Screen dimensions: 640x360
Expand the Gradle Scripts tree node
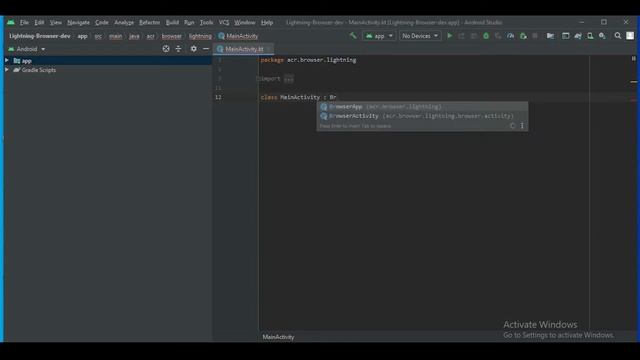7,70
